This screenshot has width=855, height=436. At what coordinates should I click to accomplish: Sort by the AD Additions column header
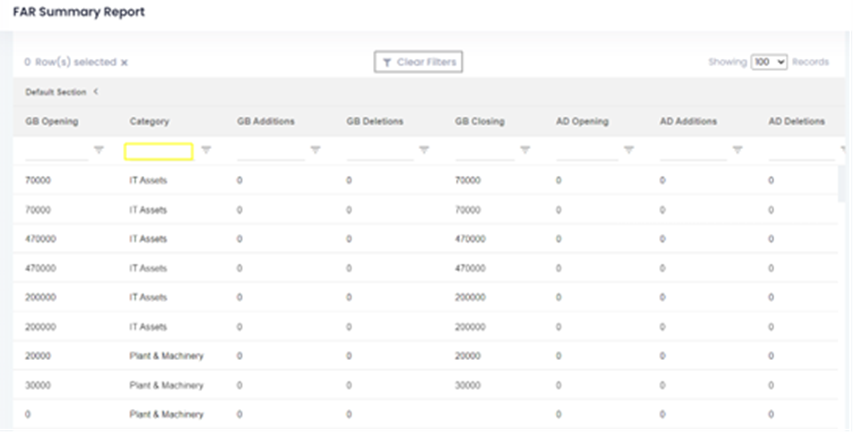688,122
